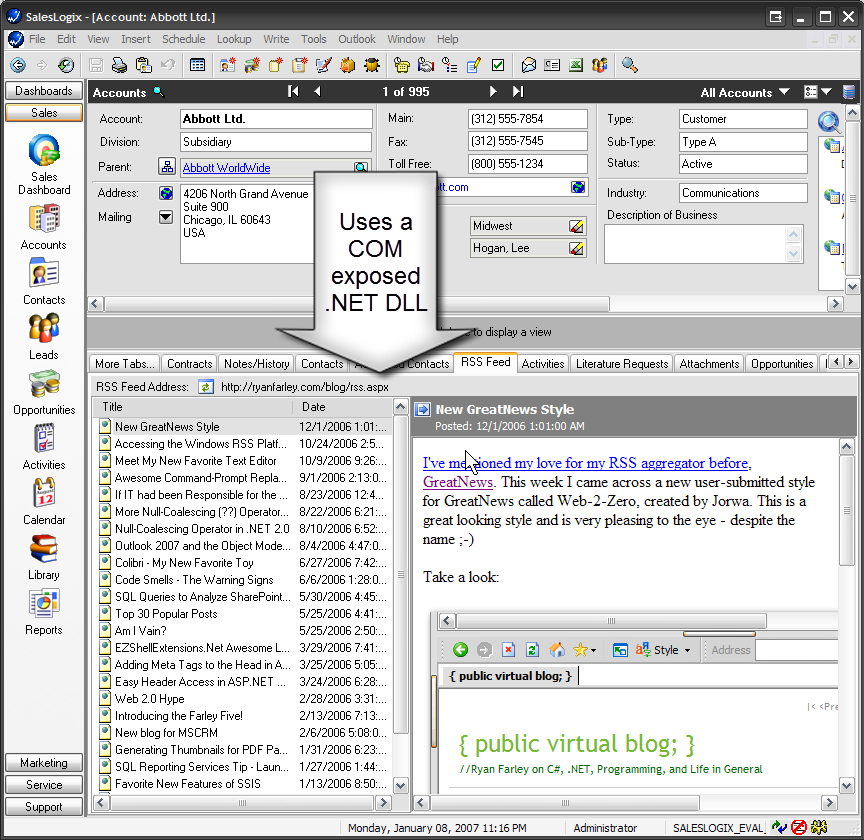Open the Mailing address type dropdown
The width and height of the screenshot is (864, 840).
(166, 217)
